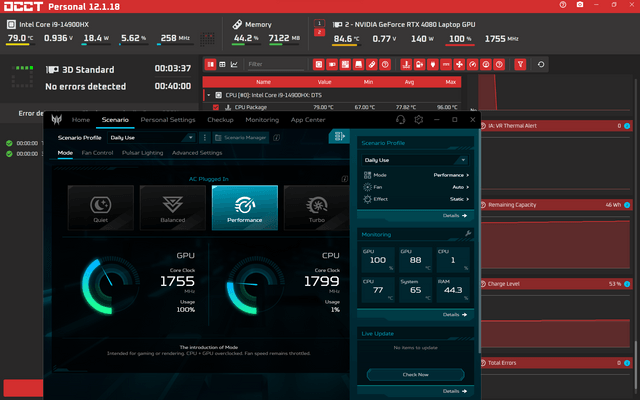
Task: Select GPU 1 in OCCT header
Action: coord(319,23)
